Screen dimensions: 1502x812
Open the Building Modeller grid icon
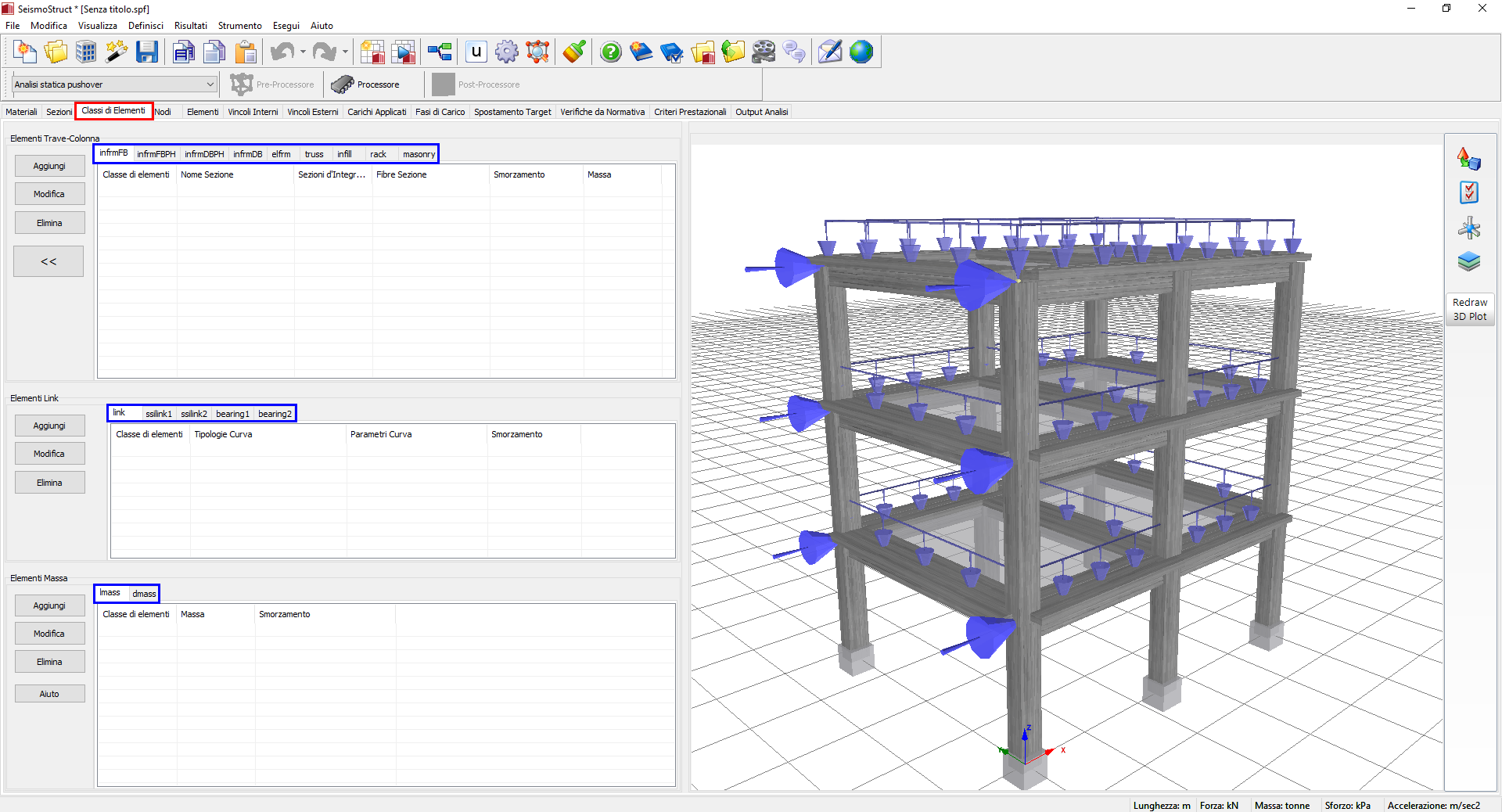pos(86,52)
